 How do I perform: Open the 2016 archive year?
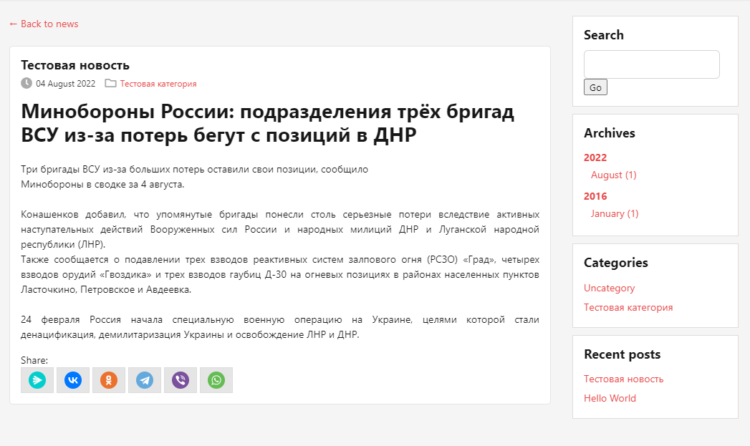[x=595, y=196]
